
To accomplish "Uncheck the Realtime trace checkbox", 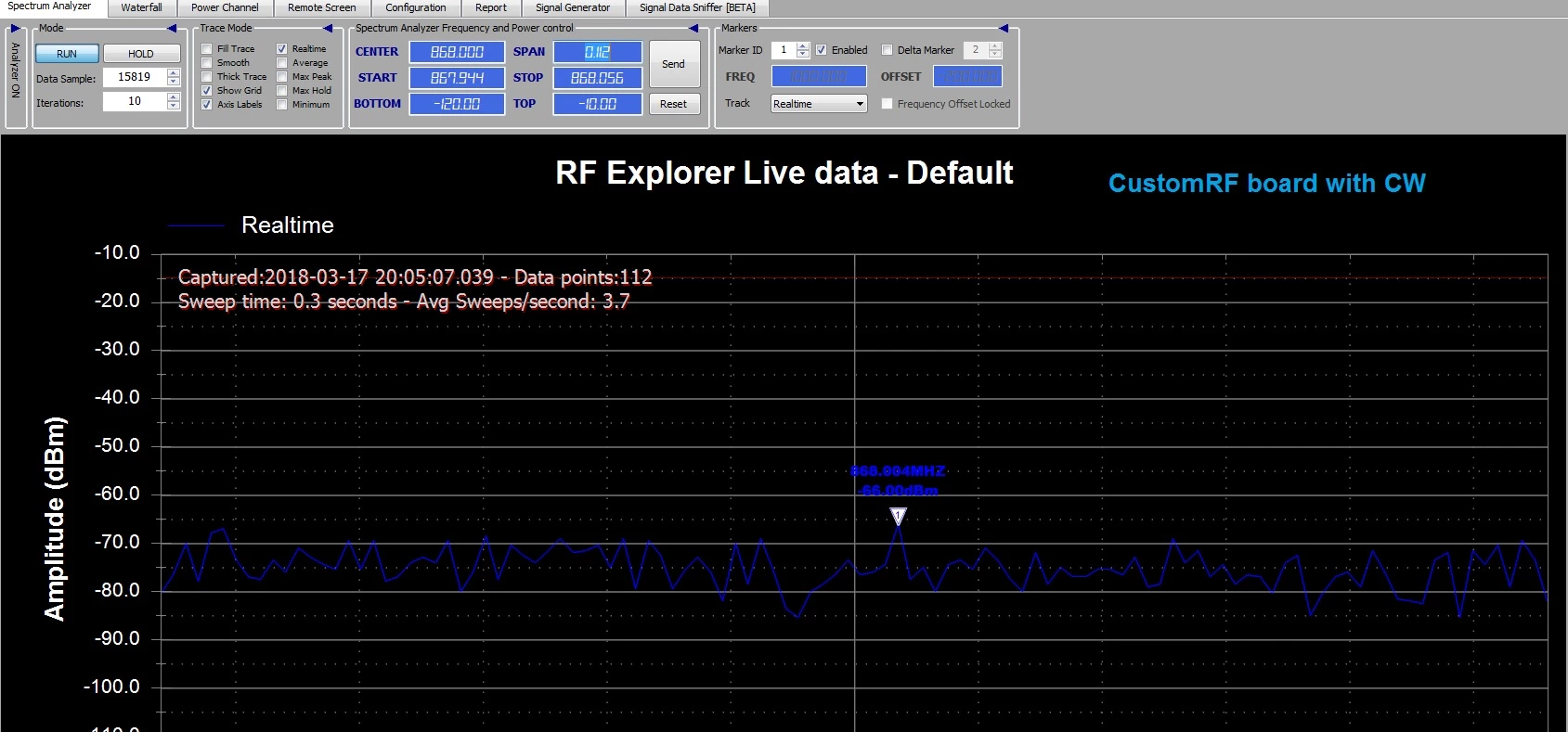I will point(281,49).
